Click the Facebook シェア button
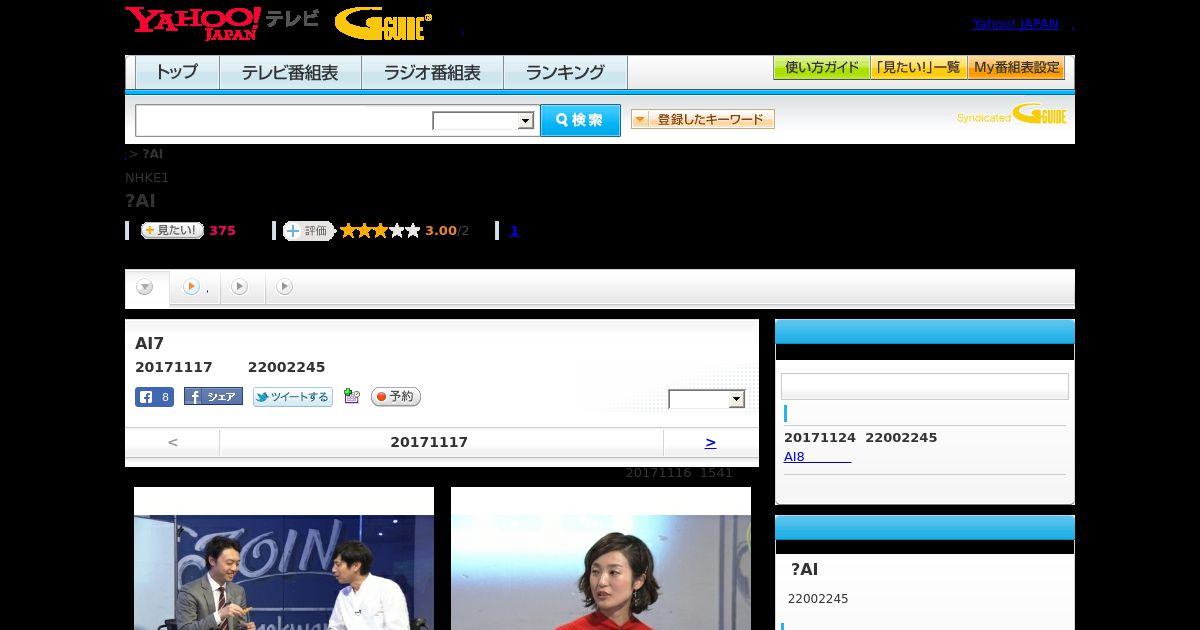 point(213,397)
